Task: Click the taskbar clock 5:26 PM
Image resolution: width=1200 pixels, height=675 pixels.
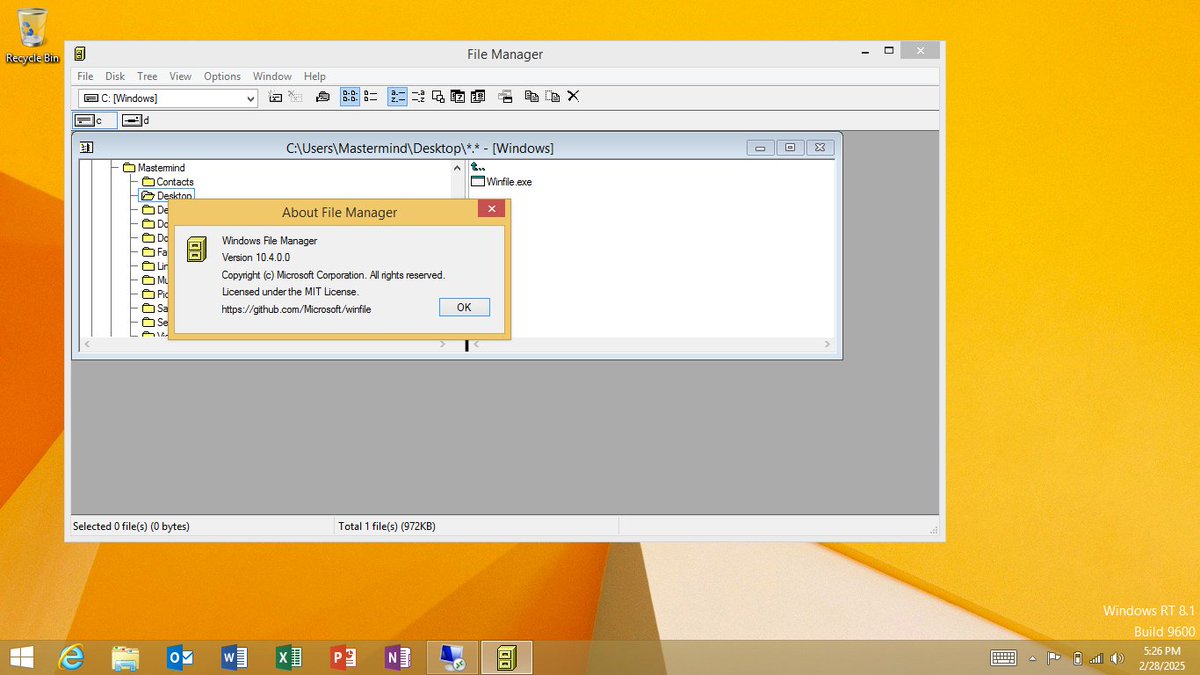Action: point(1163,651)
